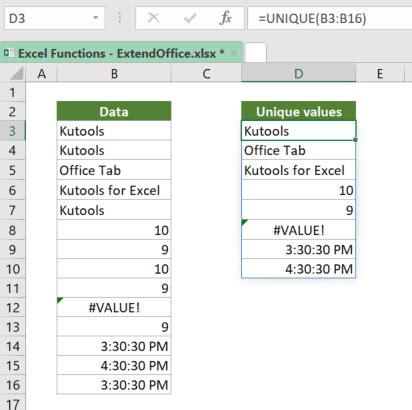The image size is (412, 410).
Task: Select row 1 header
Action: pos(13,92)
